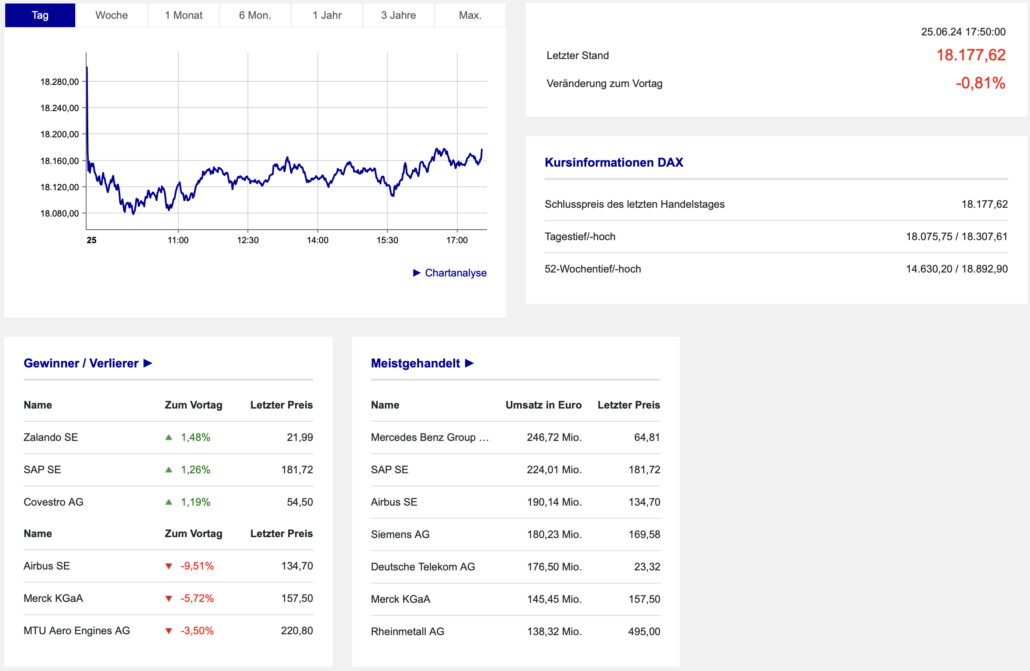Switch to the Woche time range
Screen dimensions: 1030x671
pyautogui.click(x=111, y=15)
